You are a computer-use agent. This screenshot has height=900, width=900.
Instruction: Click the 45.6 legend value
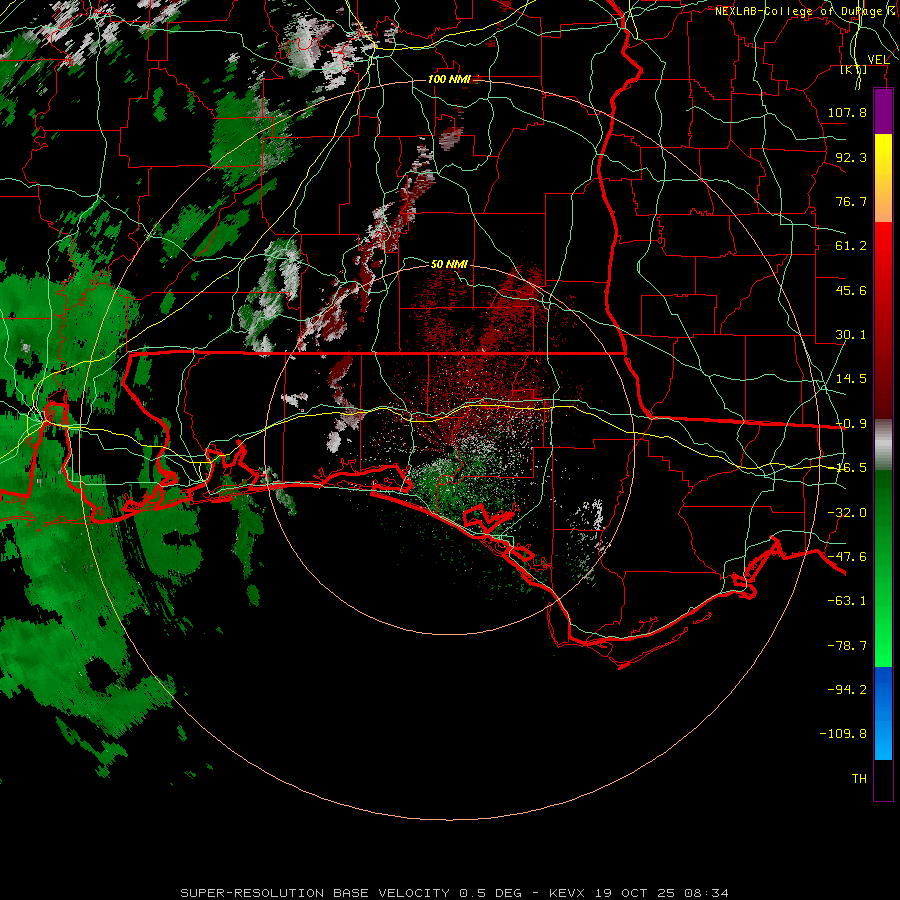pos(851,290)
